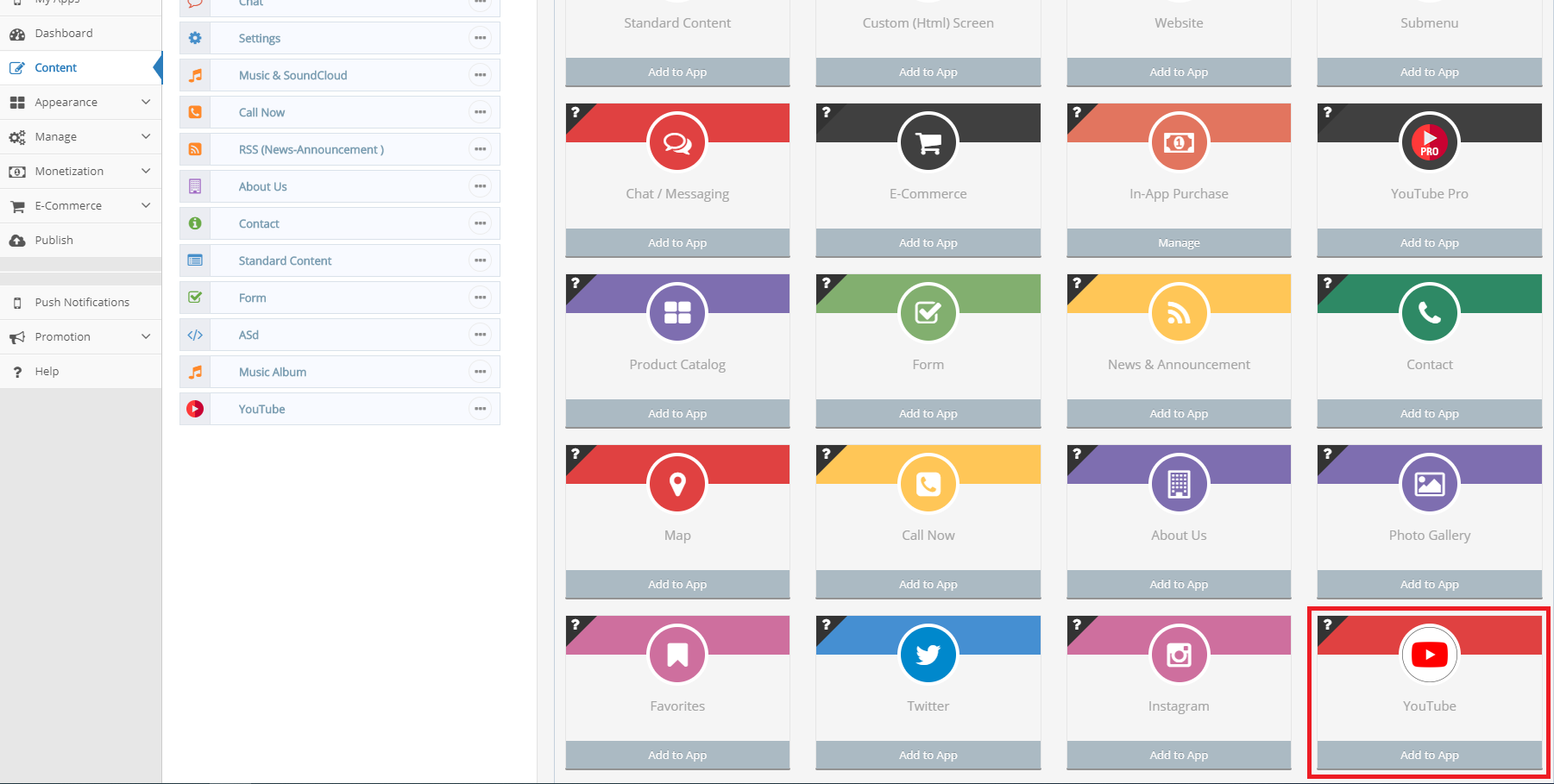The image size is (1554, 784).
Task: Open options menu for Settings row
Action: point(481,38)
